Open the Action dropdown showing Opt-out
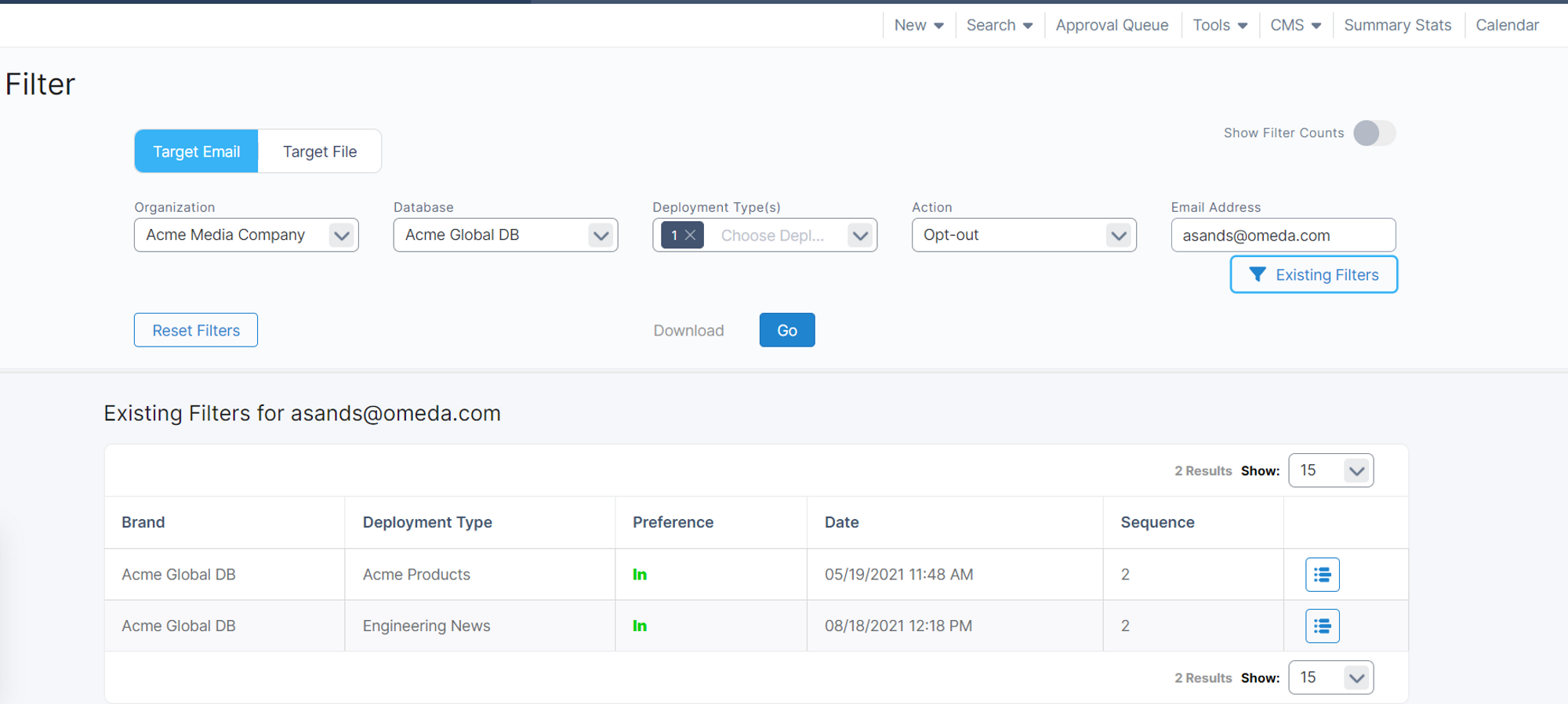 click(x=1119, y=235)
